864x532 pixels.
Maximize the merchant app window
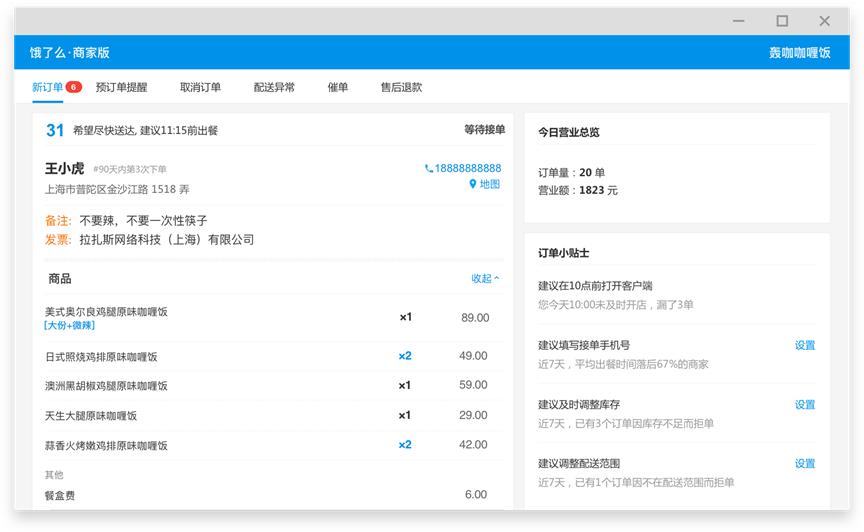pos(782,21)
